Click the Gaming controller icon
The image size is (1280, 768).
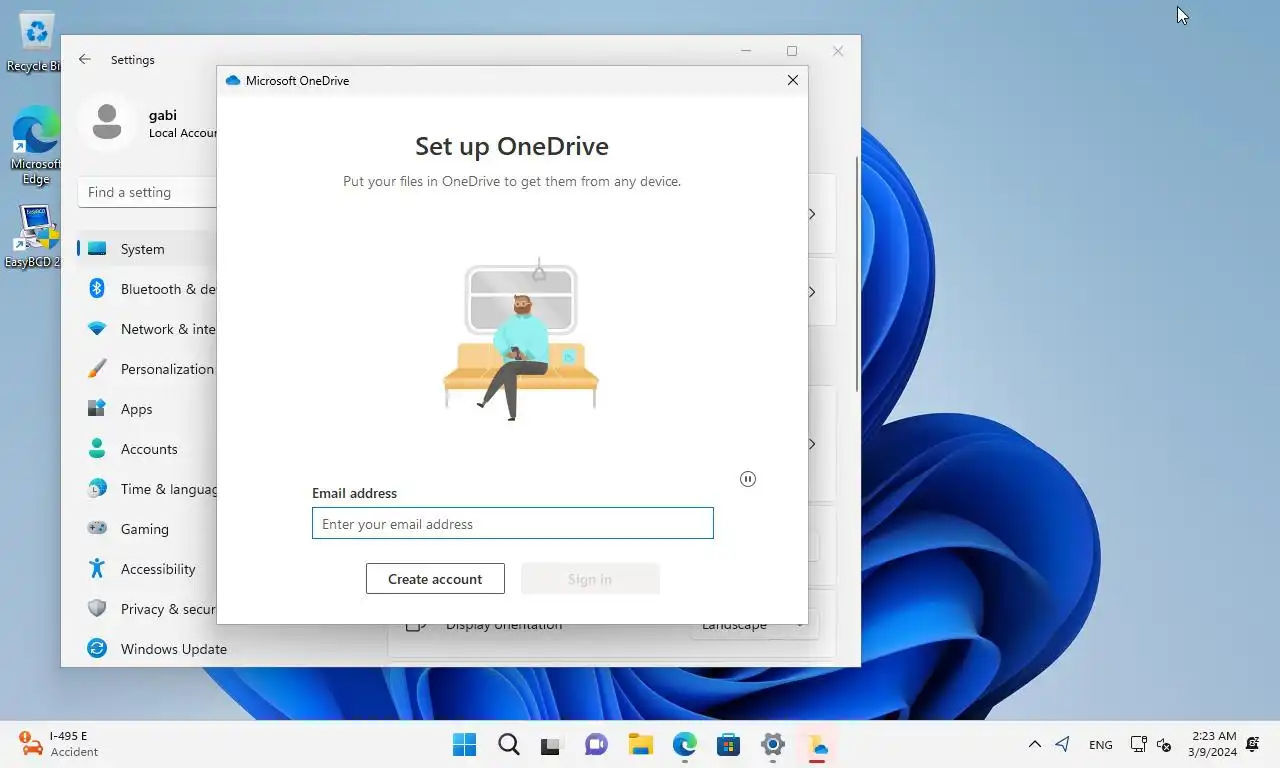(x=97, y=528)
